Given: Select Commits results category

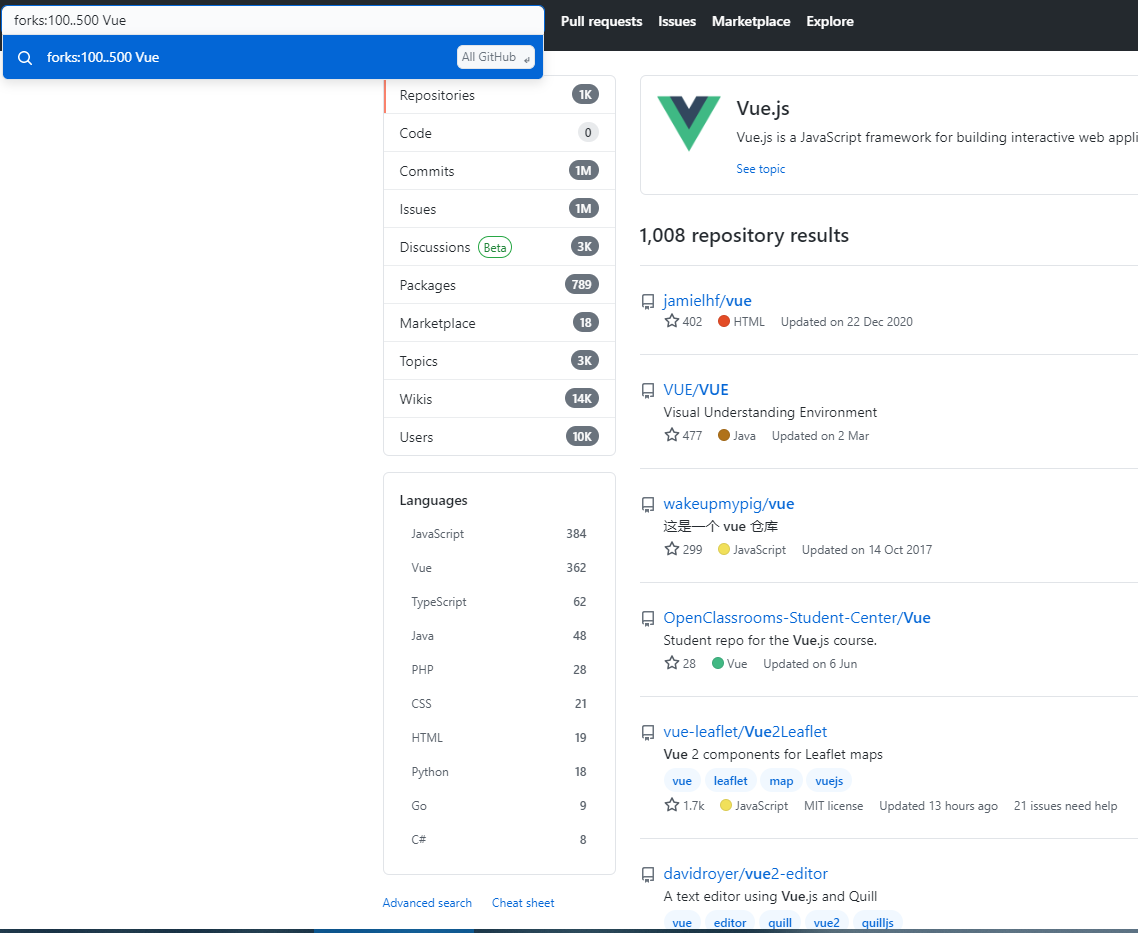Looking at the screenshot, I should click(499, 171).
